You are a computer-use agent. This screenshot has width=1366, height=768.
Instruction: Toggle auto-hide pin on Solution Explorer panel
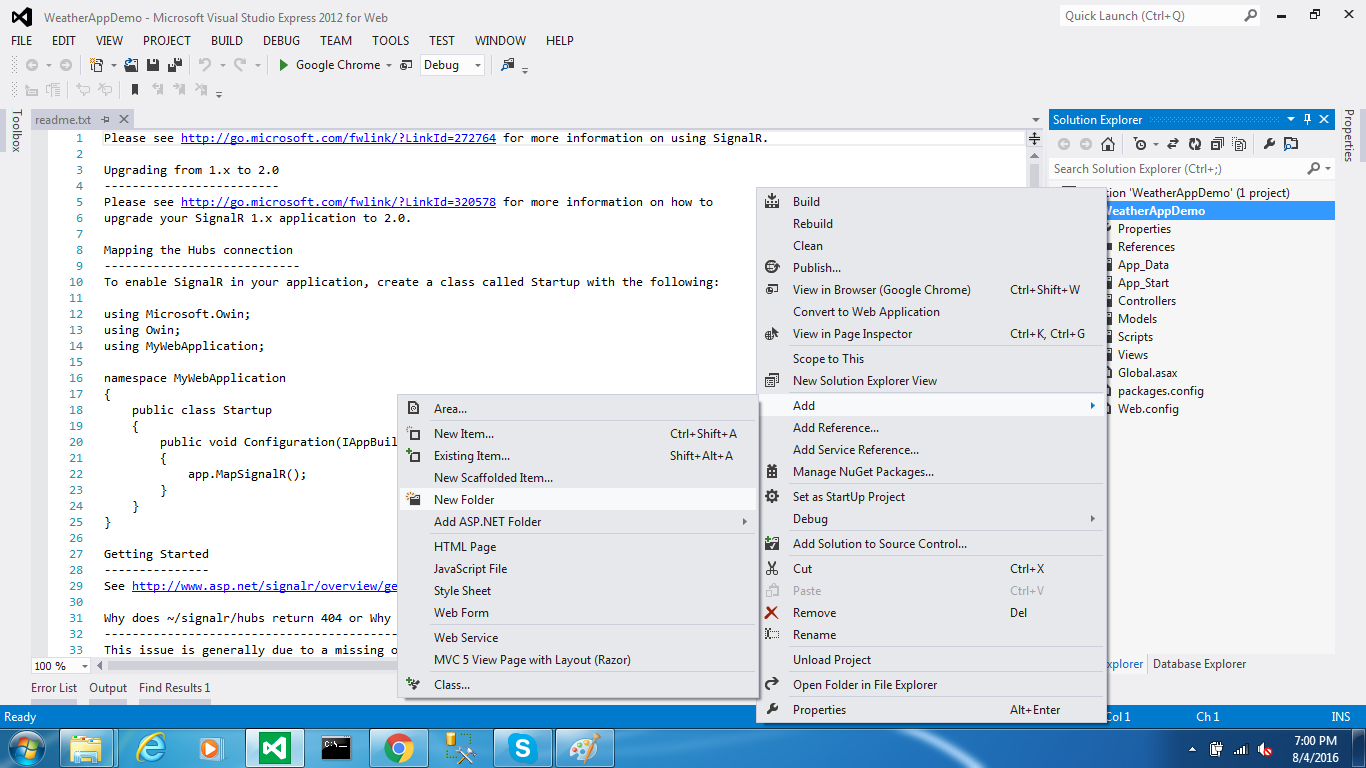pos(1307,119)
